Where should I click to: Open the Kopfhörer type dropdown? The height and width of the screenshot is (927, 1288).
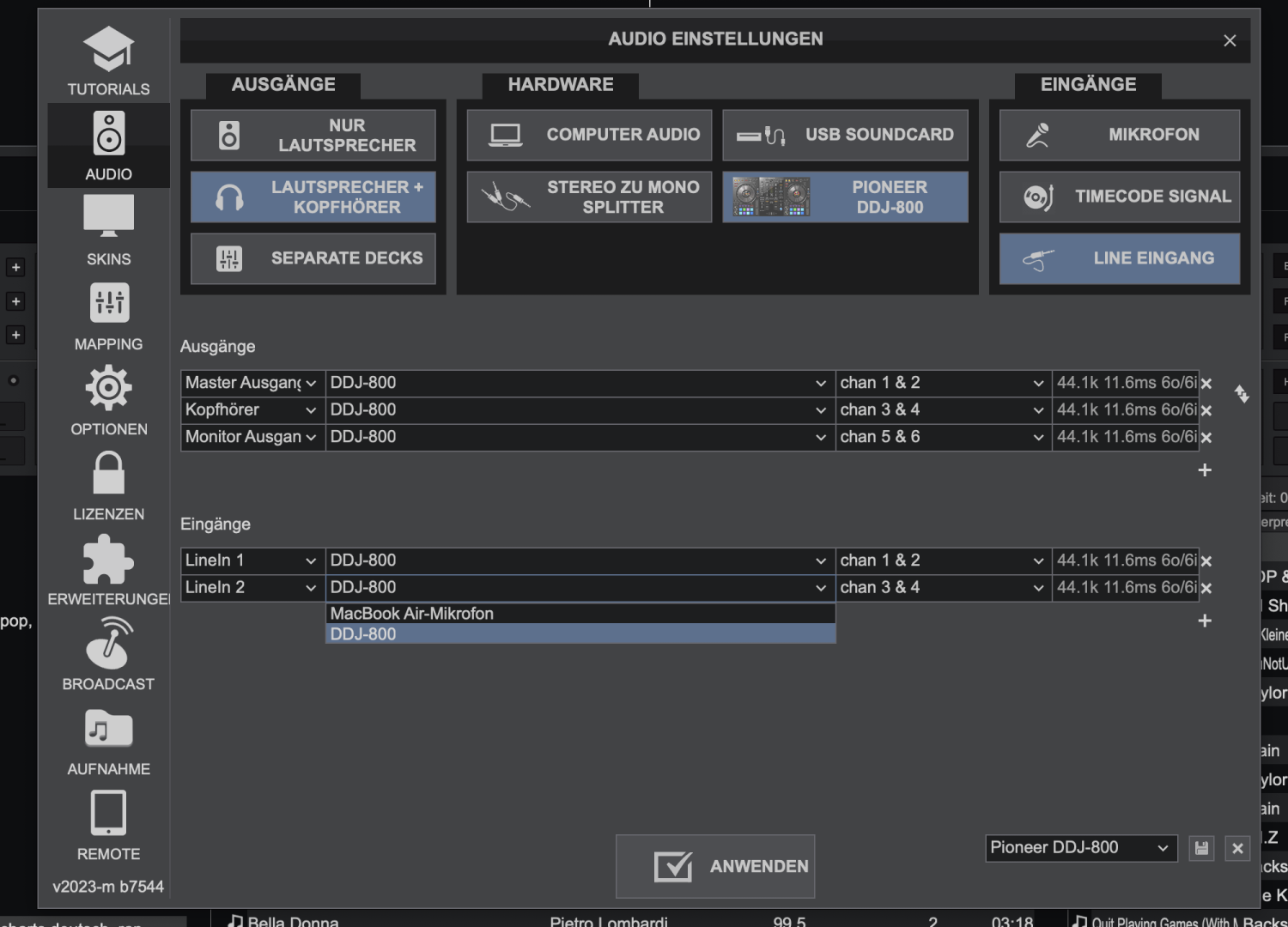point(252,410)
